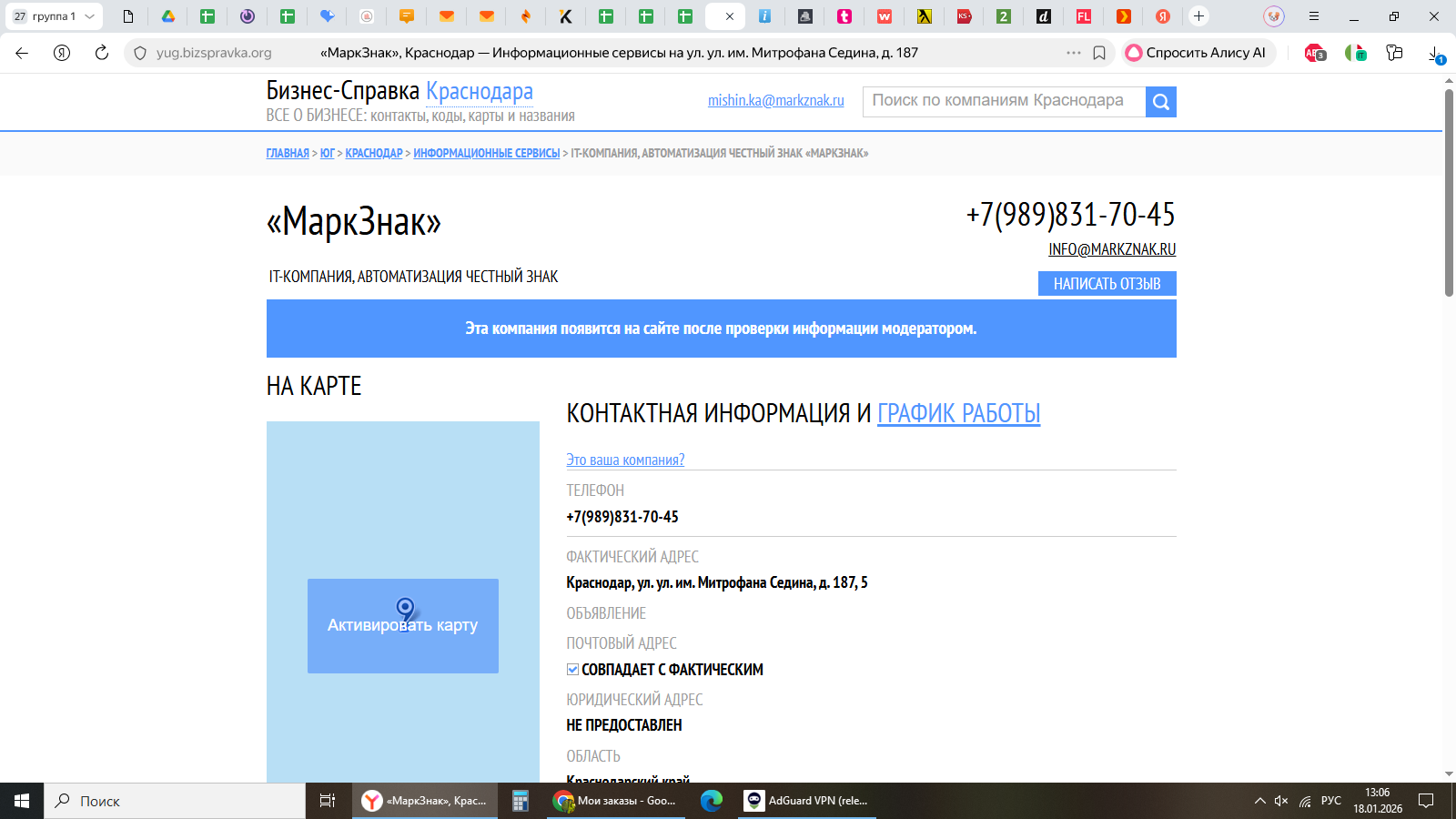
Task: Click the Краснодара site title link
Action: pos(480,91)
